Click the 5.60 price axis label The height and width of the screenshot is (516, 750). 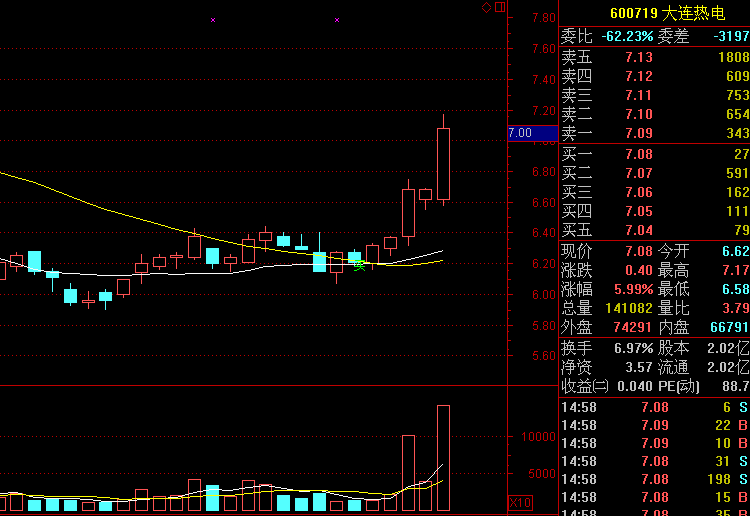pyautogui.click(x=544, y=356)
